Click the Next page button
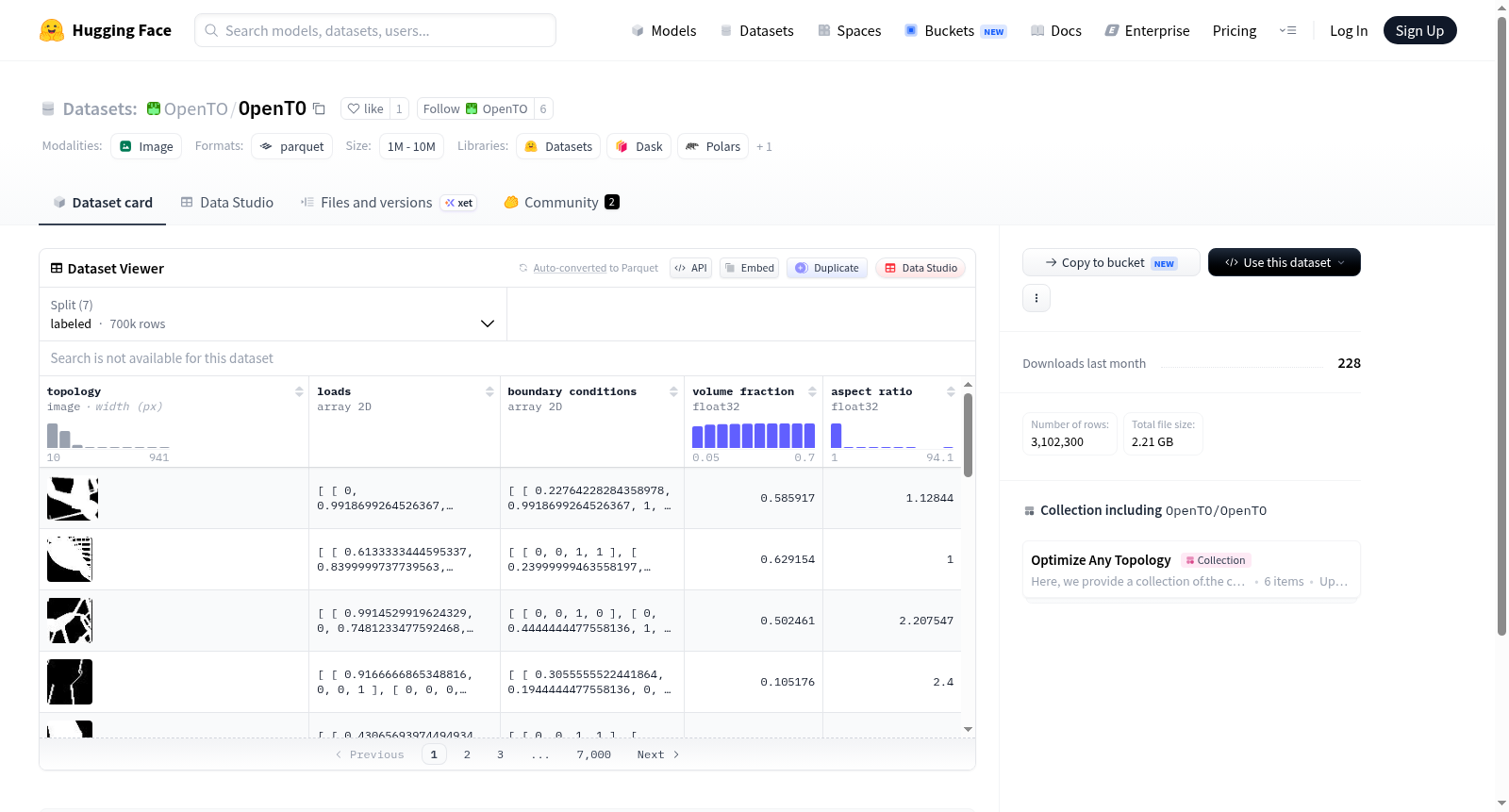Image resolution: width=1509 pixels, height=812 pixels. pyautogui.click(x=658, y=754)
